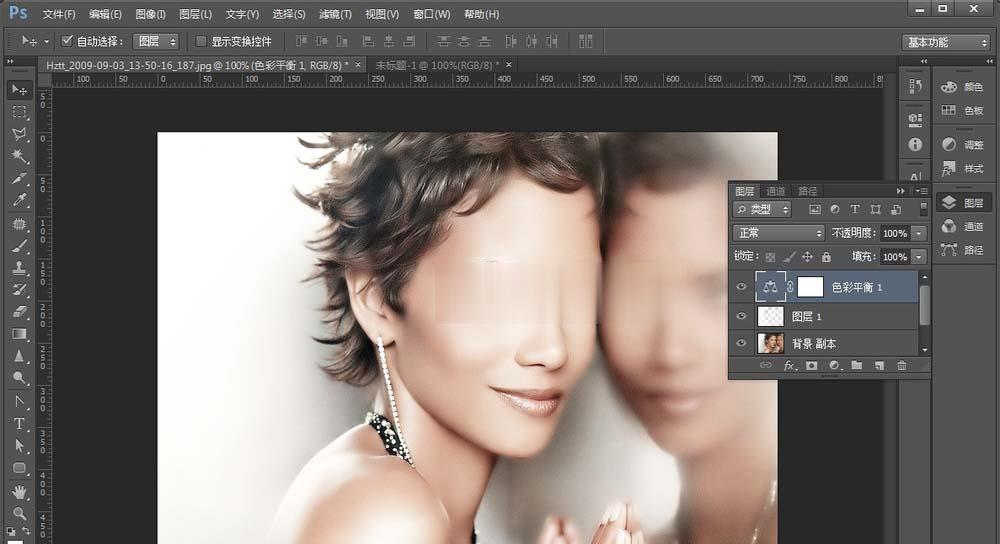Open the 文件(F) menu

[x=59, y=14]
